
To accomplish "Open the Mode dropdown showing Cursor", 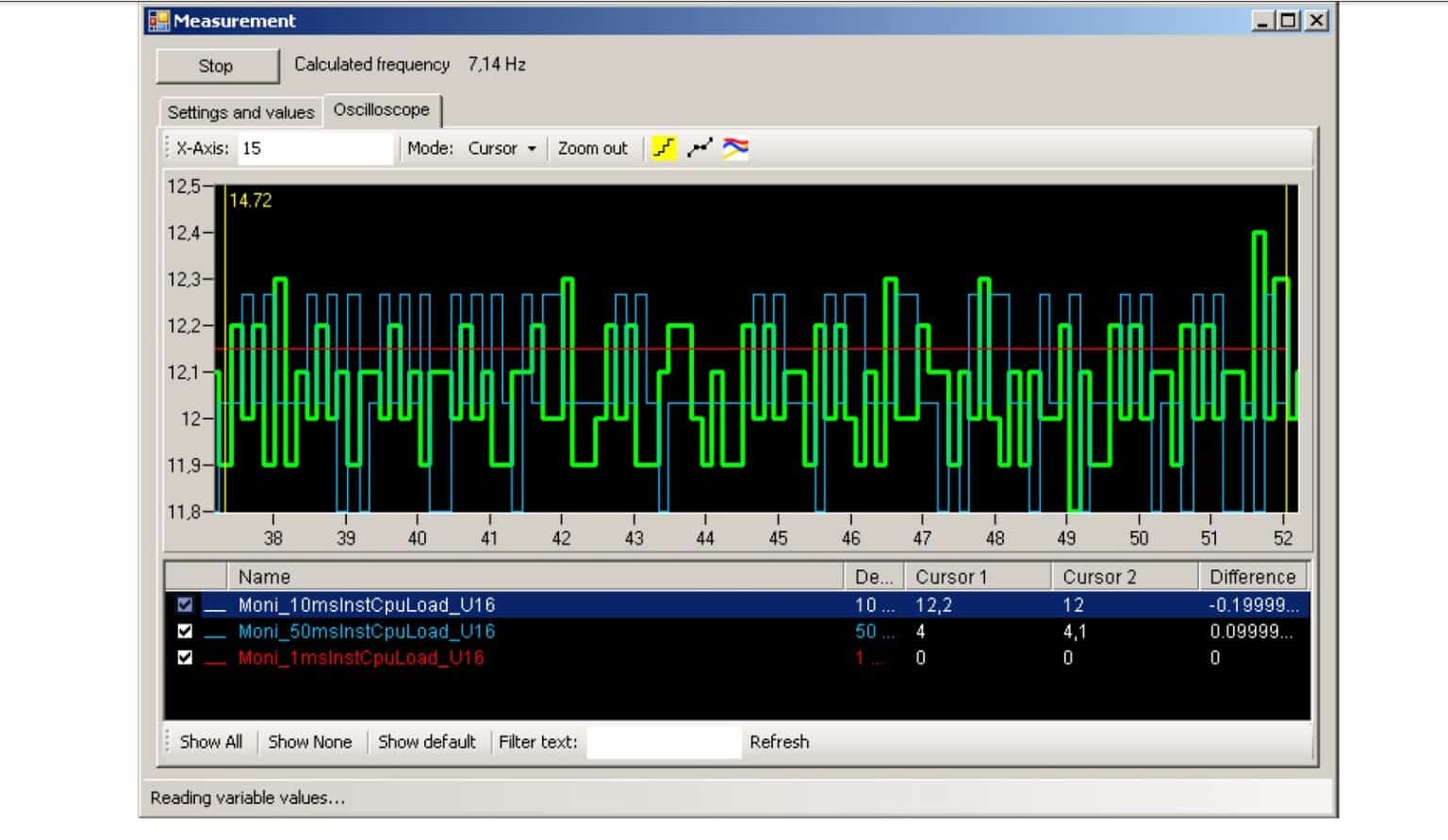I will tap(502, 148).
